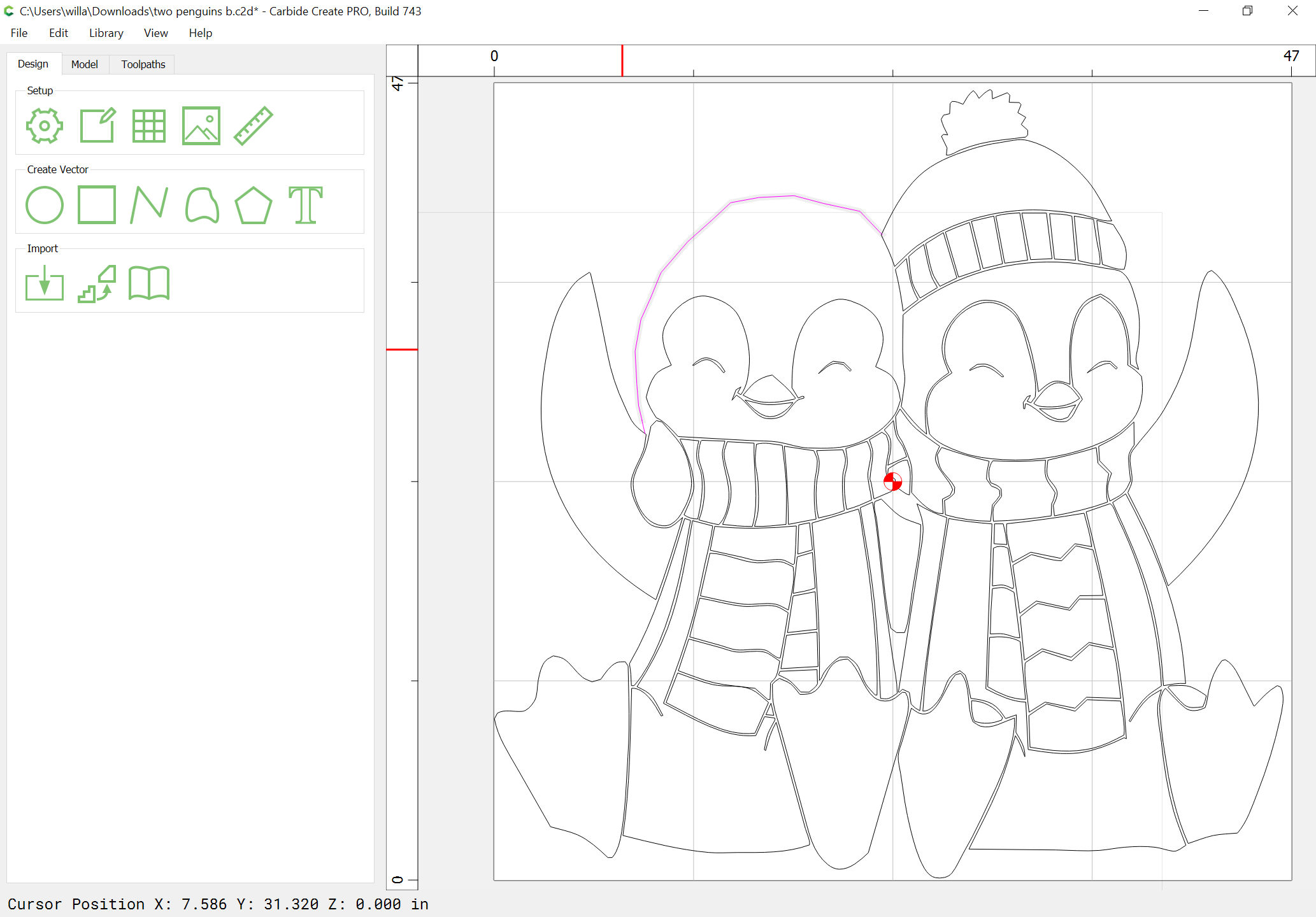Image resolution: width=1316 pixels, height=917 pixels.
Task: Click the red origin marker on canvas
Action: click(x=892, y=481)
